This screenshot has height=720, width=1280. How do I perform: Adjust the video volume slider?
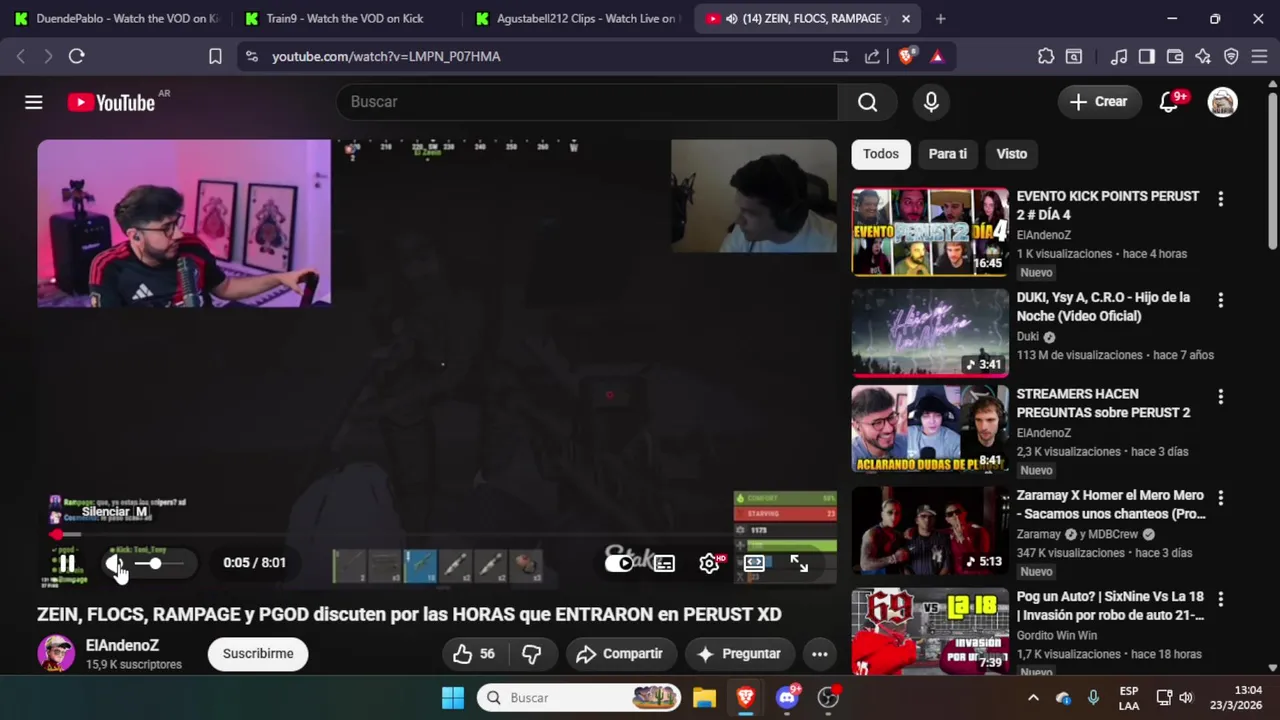[160, 563]
